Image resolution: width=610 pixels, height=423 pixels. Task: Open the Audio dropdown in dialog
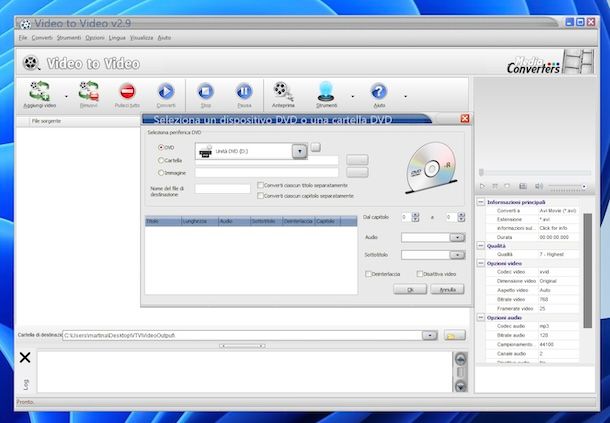click(x=457, y=237)
